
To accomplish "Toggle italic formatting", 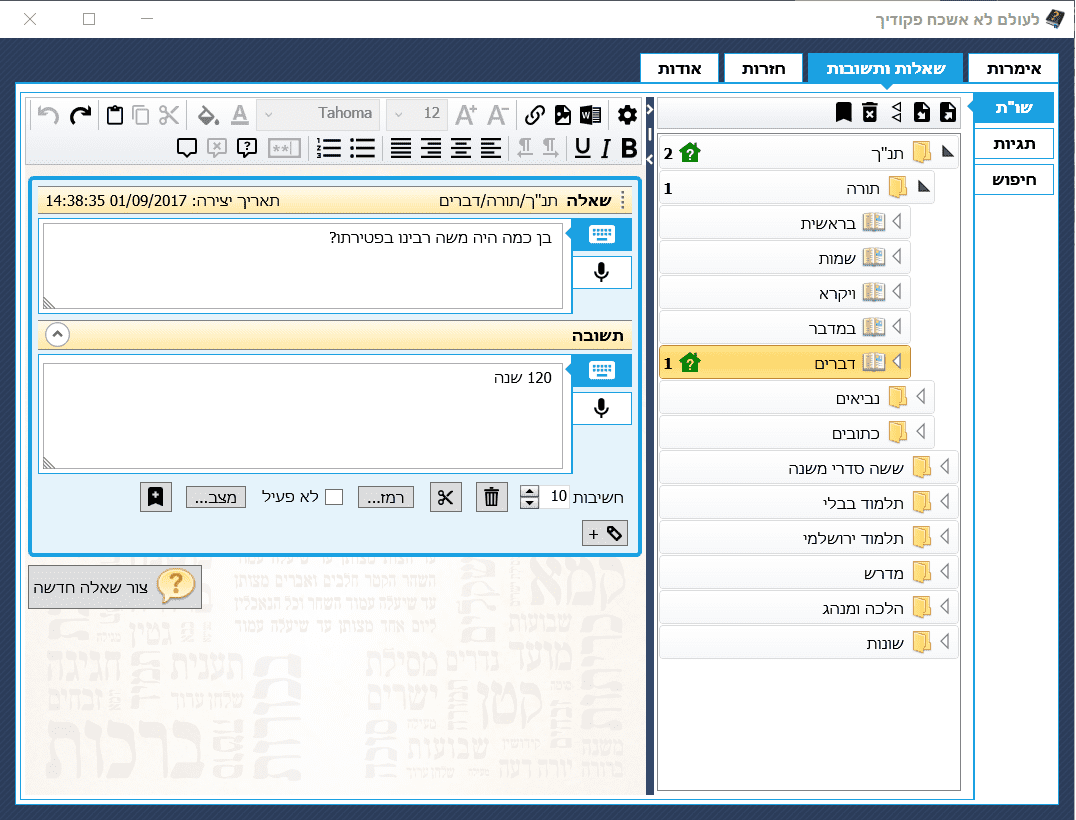I will (x=605, y=148).
